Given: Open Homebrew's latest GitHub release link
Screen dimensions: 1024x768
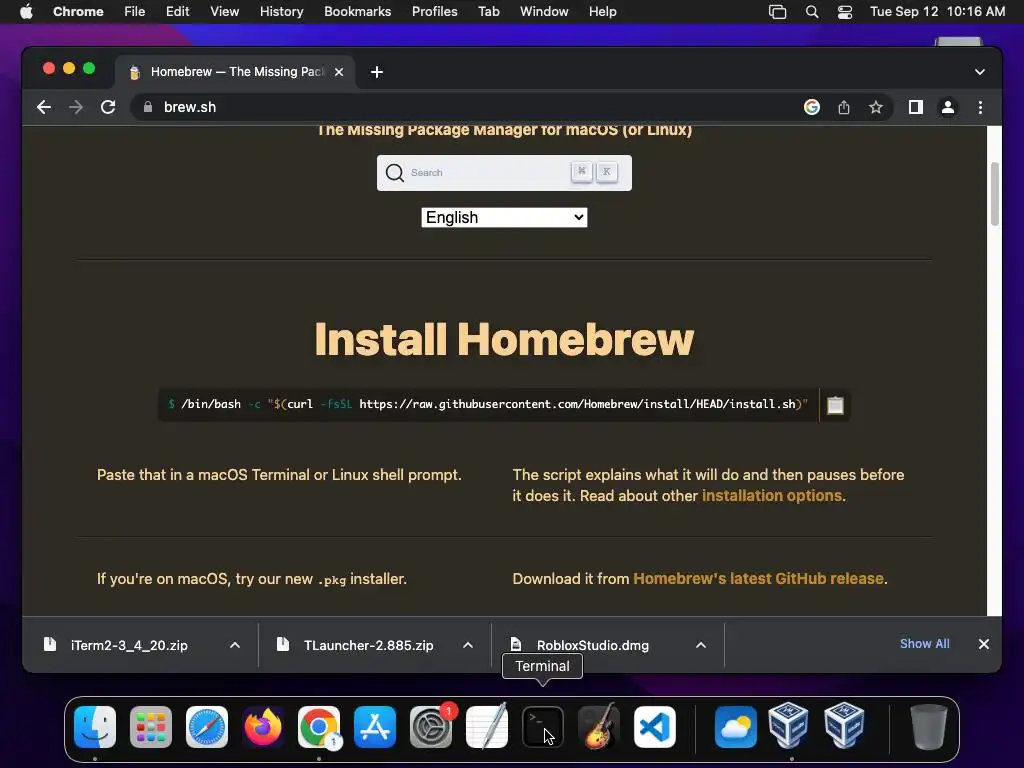Looking at the screenshot, I should click(758, 579).
